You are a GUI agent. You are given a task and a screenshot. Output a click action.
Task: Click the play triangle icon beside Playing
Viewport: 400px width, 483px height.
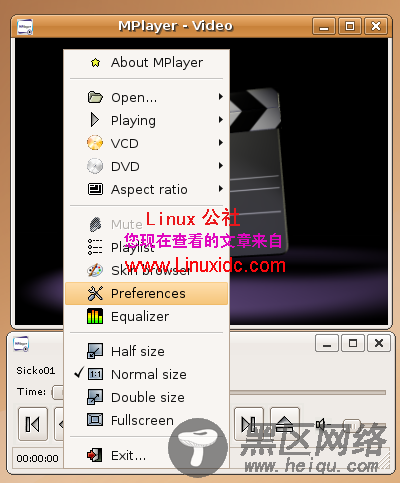click(95, 120)
